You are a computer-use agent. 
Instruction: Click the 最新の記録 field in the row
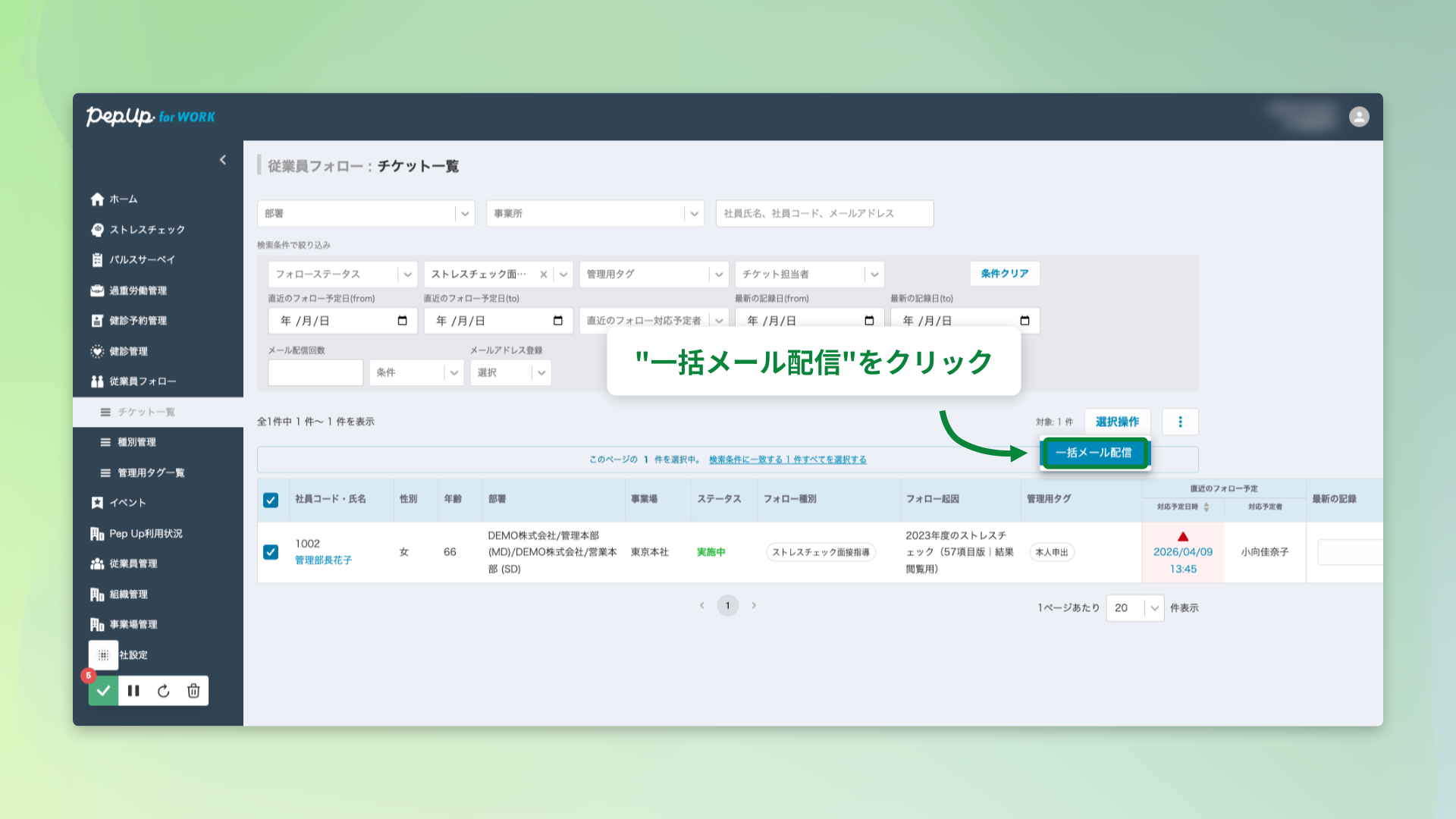(x=1350, y=552)
